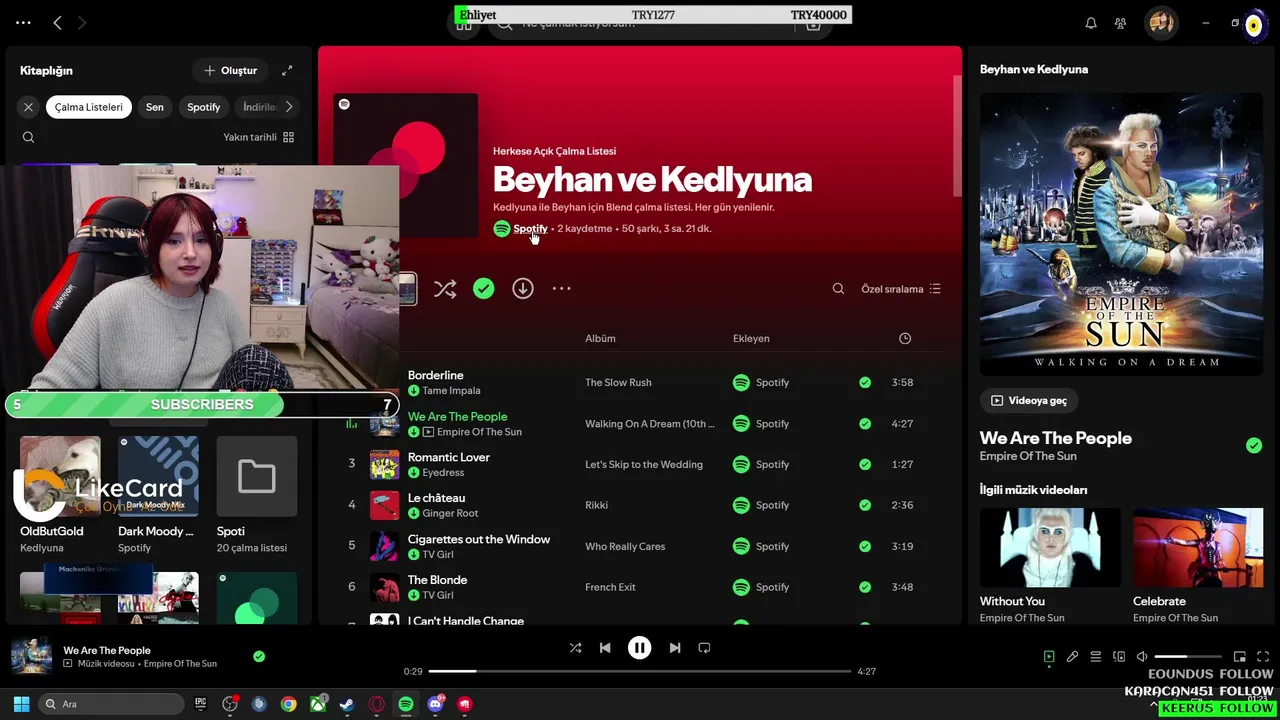Toggle saved checkmark for Borderline
The image size is (1280, 720).
click(865, 382)
